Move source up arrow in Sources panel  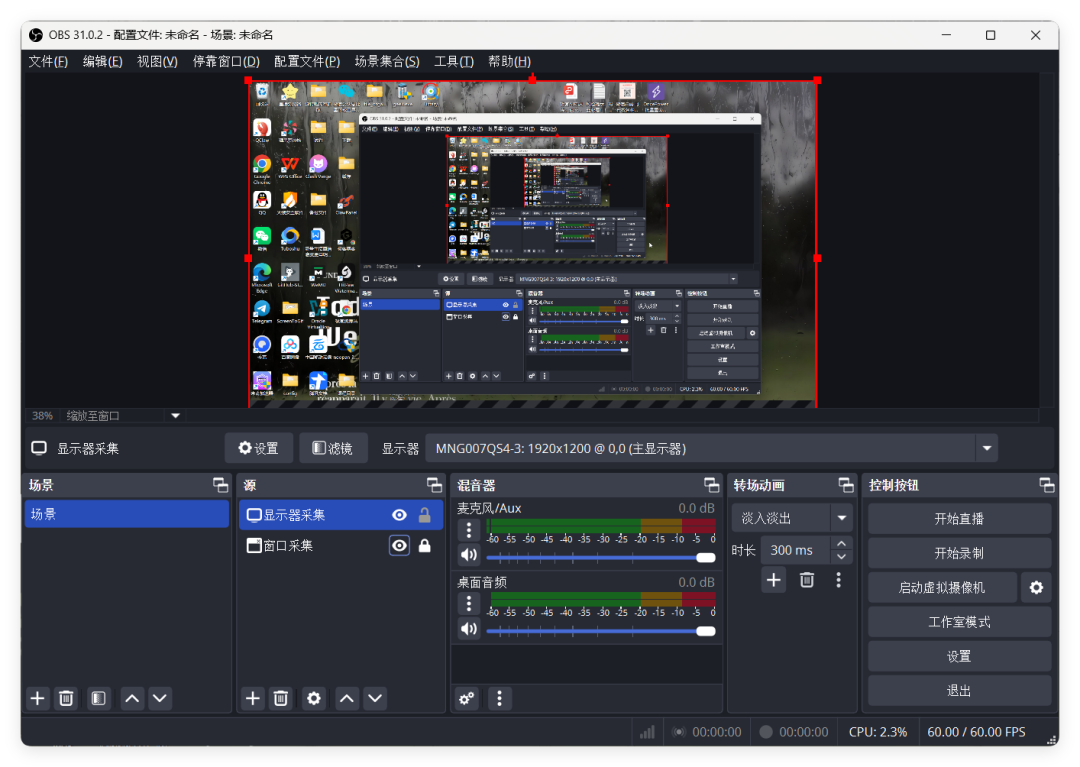coord(347,698)
